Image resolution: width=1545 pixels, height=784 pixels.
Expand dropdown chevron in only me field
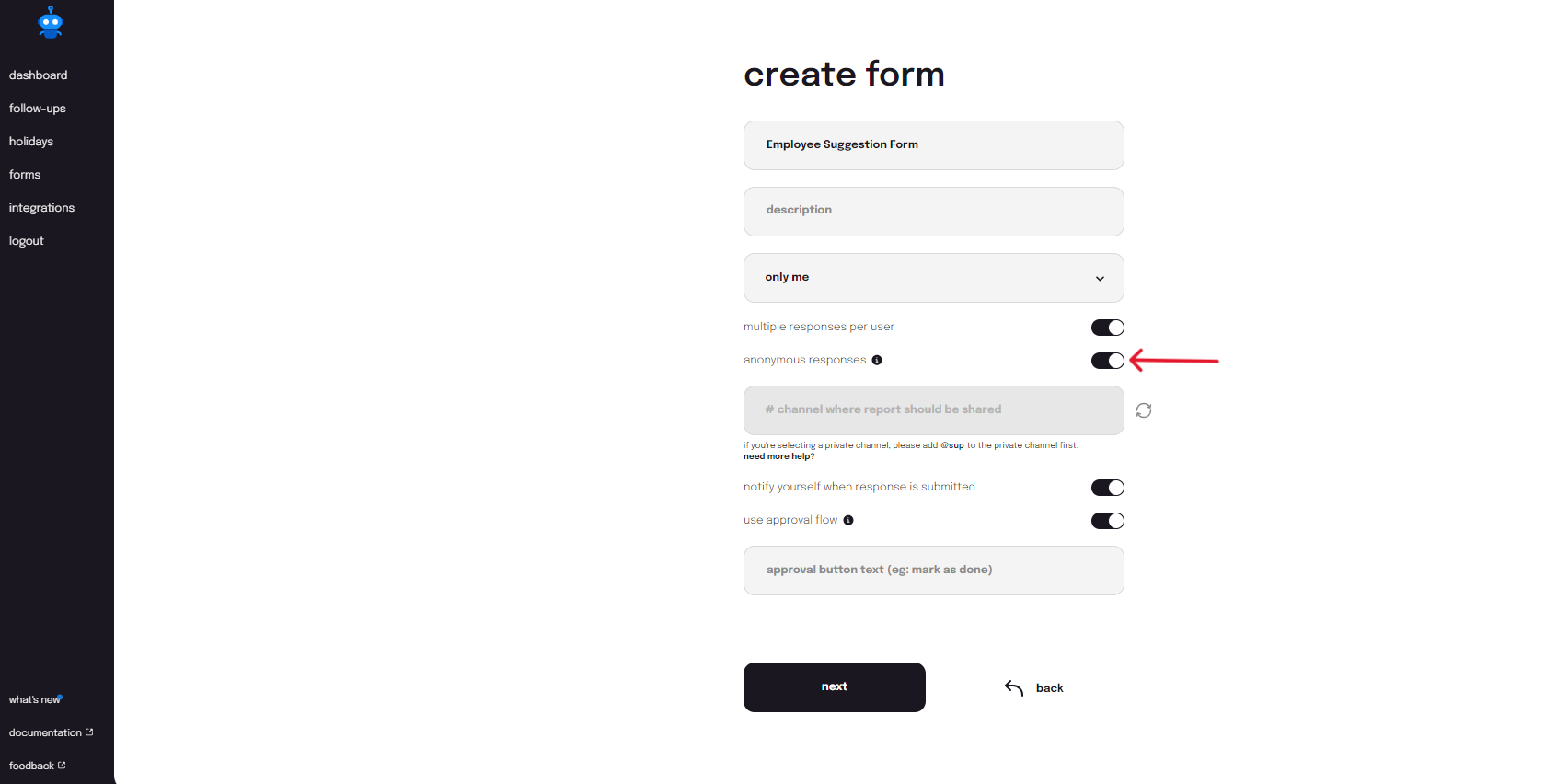[x=1100, y=279]
